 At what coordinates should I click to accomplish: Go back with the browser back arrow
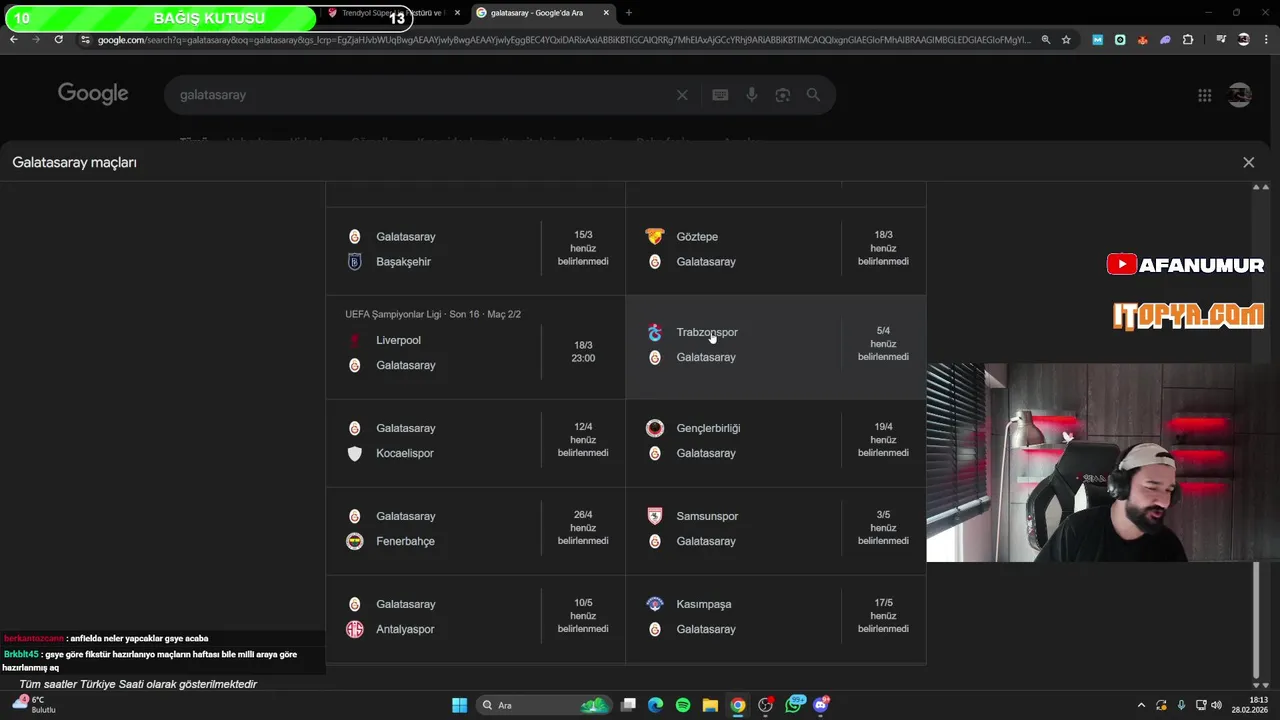click(x=13, y=39)
